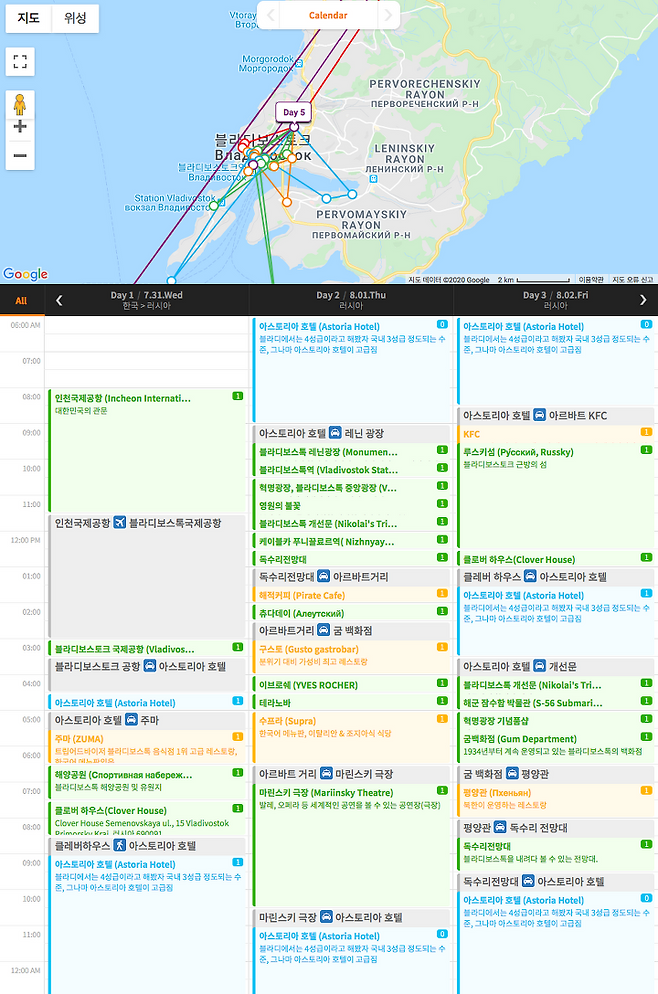Open the Calendar button above the map
Viewport: 658px width, 994px height.
coord(328,16)
